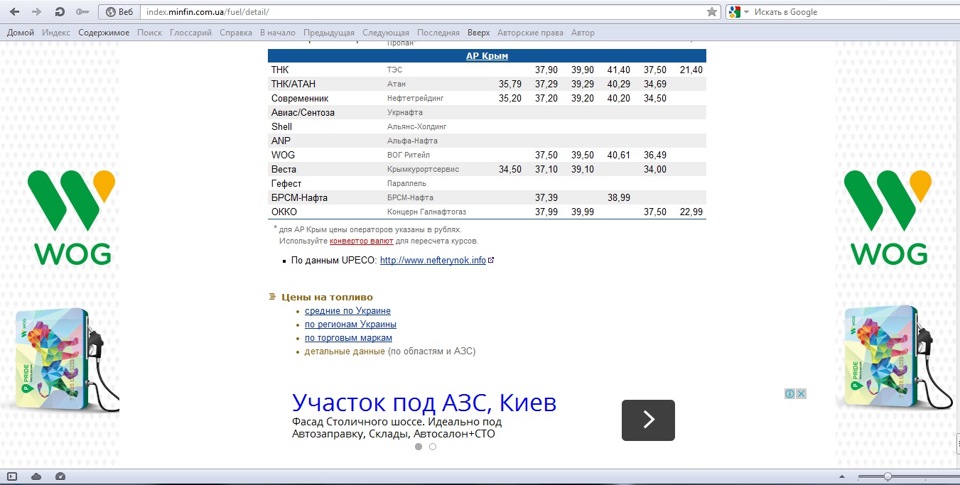Open Автор navigation item
Image resolution: width=960 pixels, height=485 pixels.
click(583, 33)
